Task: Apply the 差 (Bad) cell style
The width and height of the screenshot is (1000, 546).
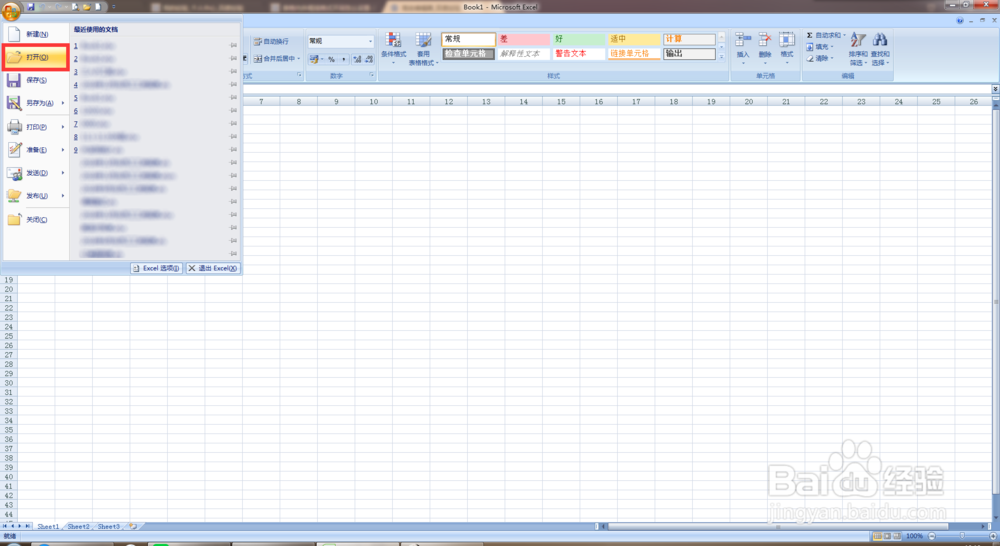Action: tap(524, 40)
